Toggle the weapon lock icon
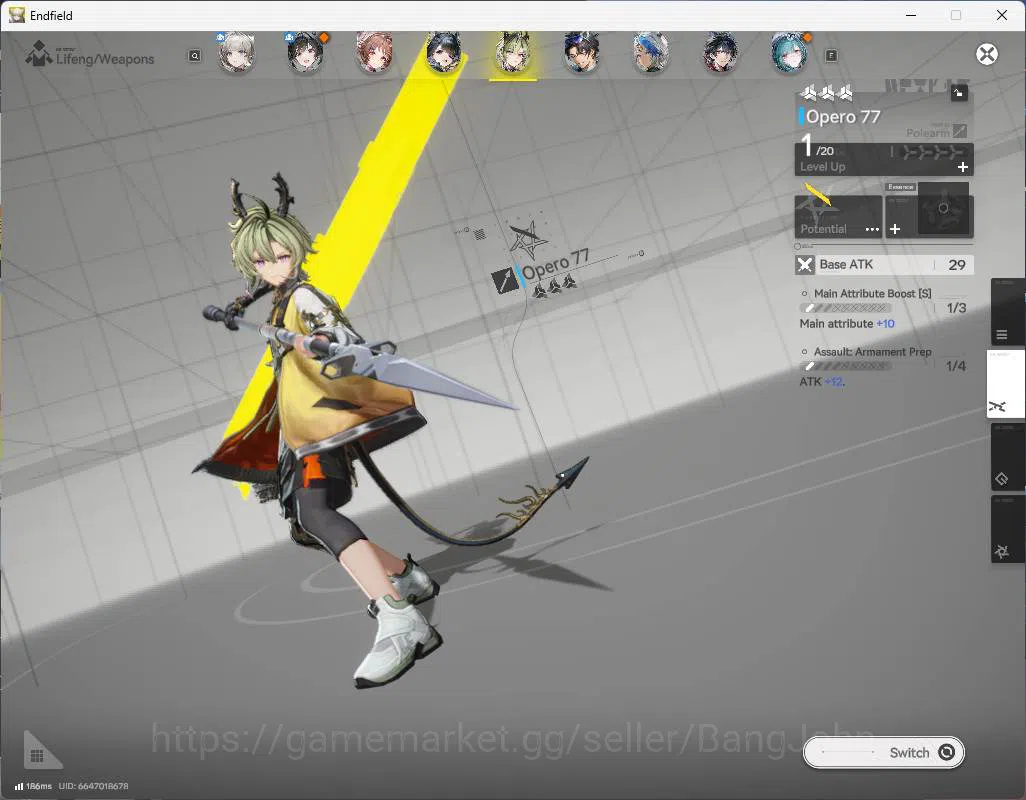This screenshot has height=800, width=1026. coord(959,93)
